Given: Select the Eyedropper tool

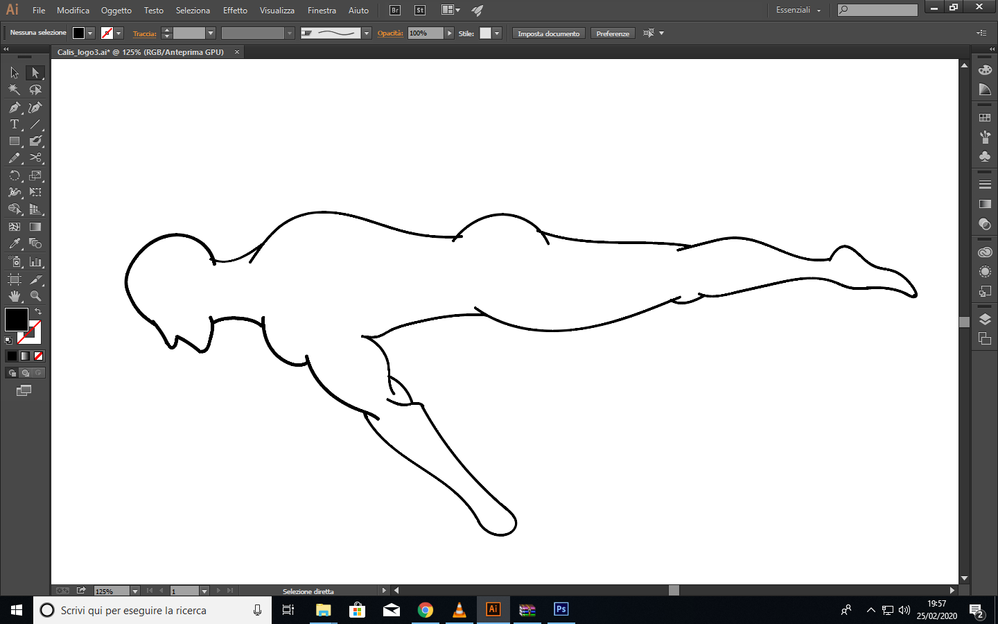Looking at the screenshot, I should point(14,244).
